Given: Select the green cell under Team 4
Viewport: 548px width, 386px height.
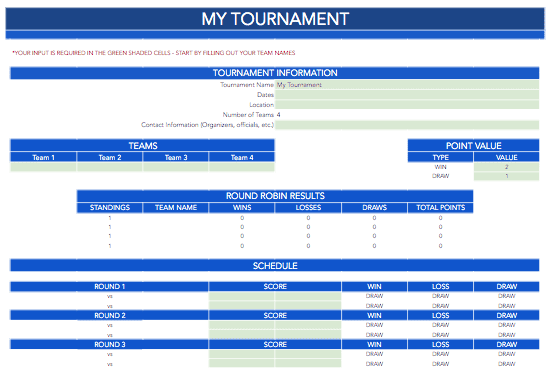Looking at the screenshot, I should pos(242,167).
